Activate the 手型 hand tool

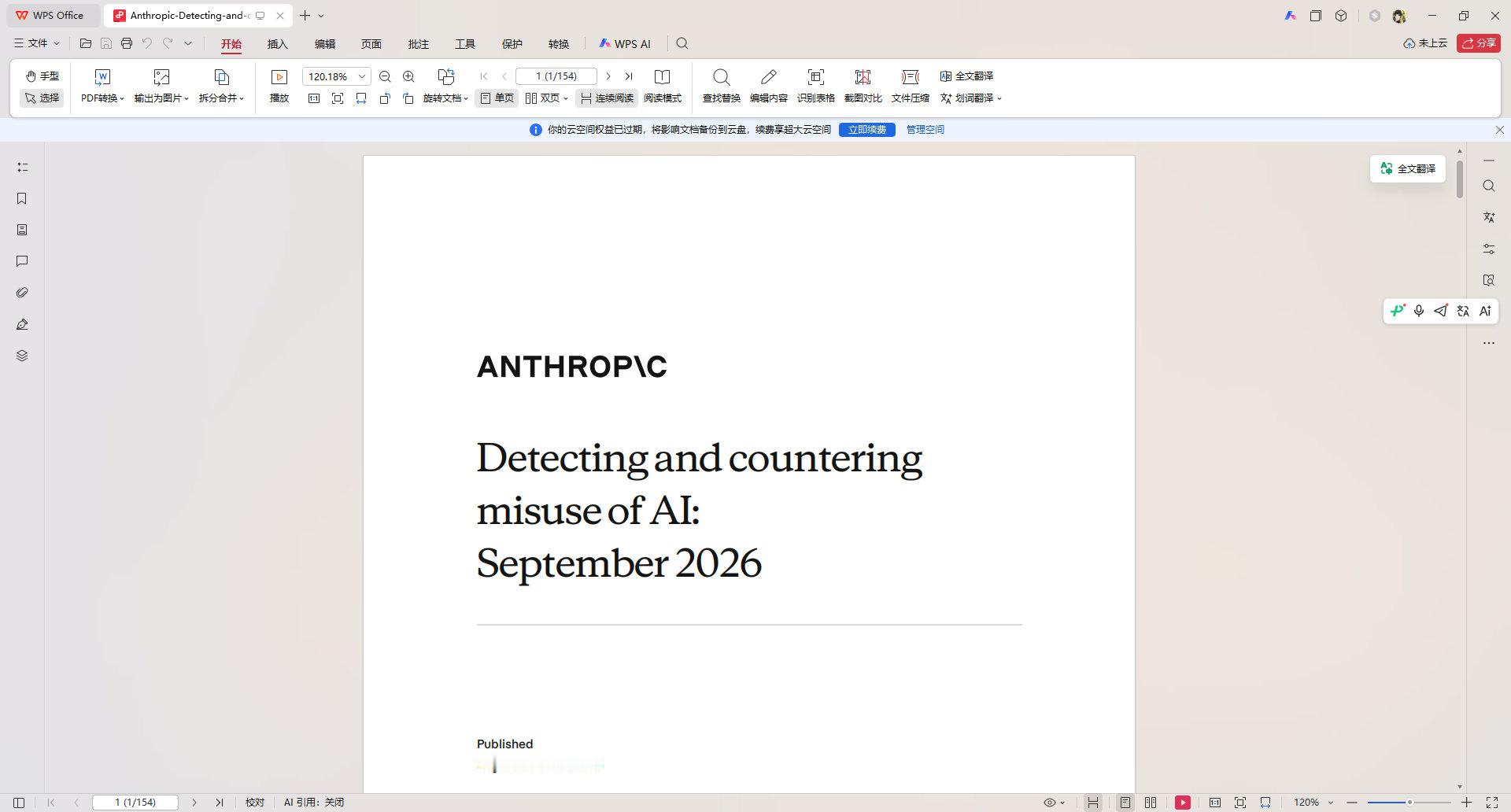point(42,76)
